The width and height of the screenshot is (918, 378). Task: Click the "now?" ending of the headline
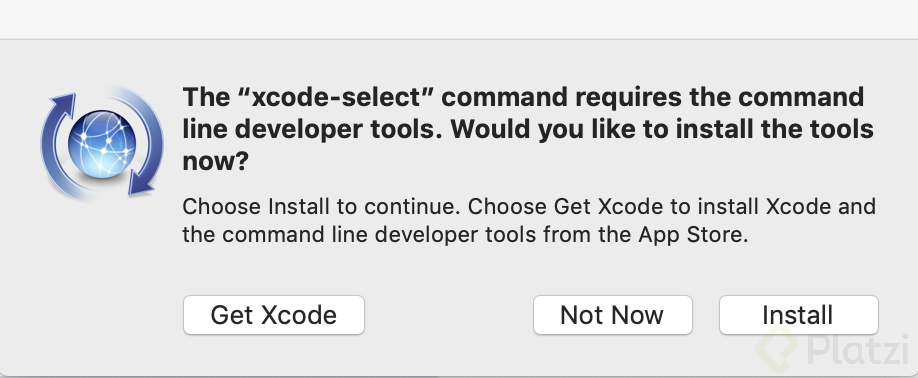[x=216, y=161]
